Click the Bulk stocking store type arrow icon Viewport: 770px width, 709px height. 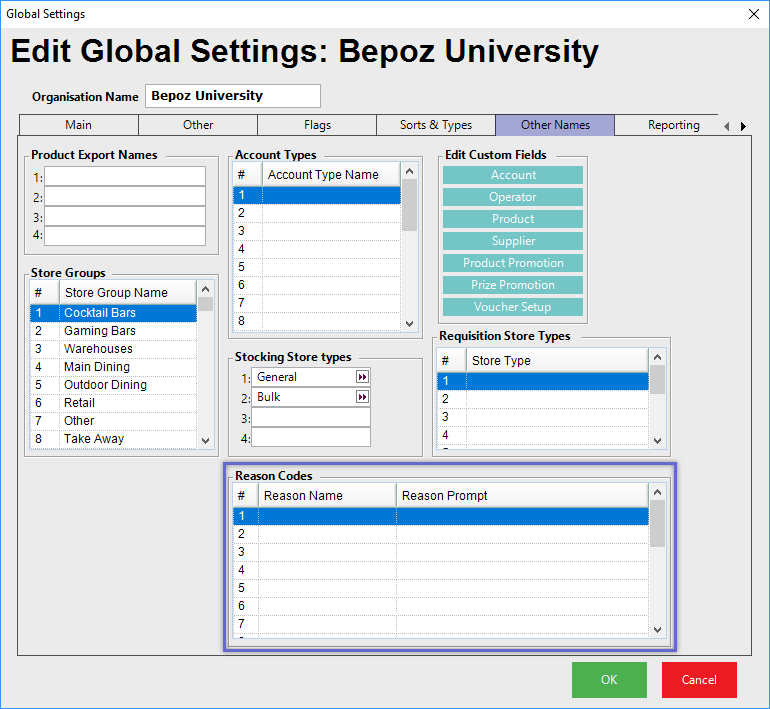point(362,397)
